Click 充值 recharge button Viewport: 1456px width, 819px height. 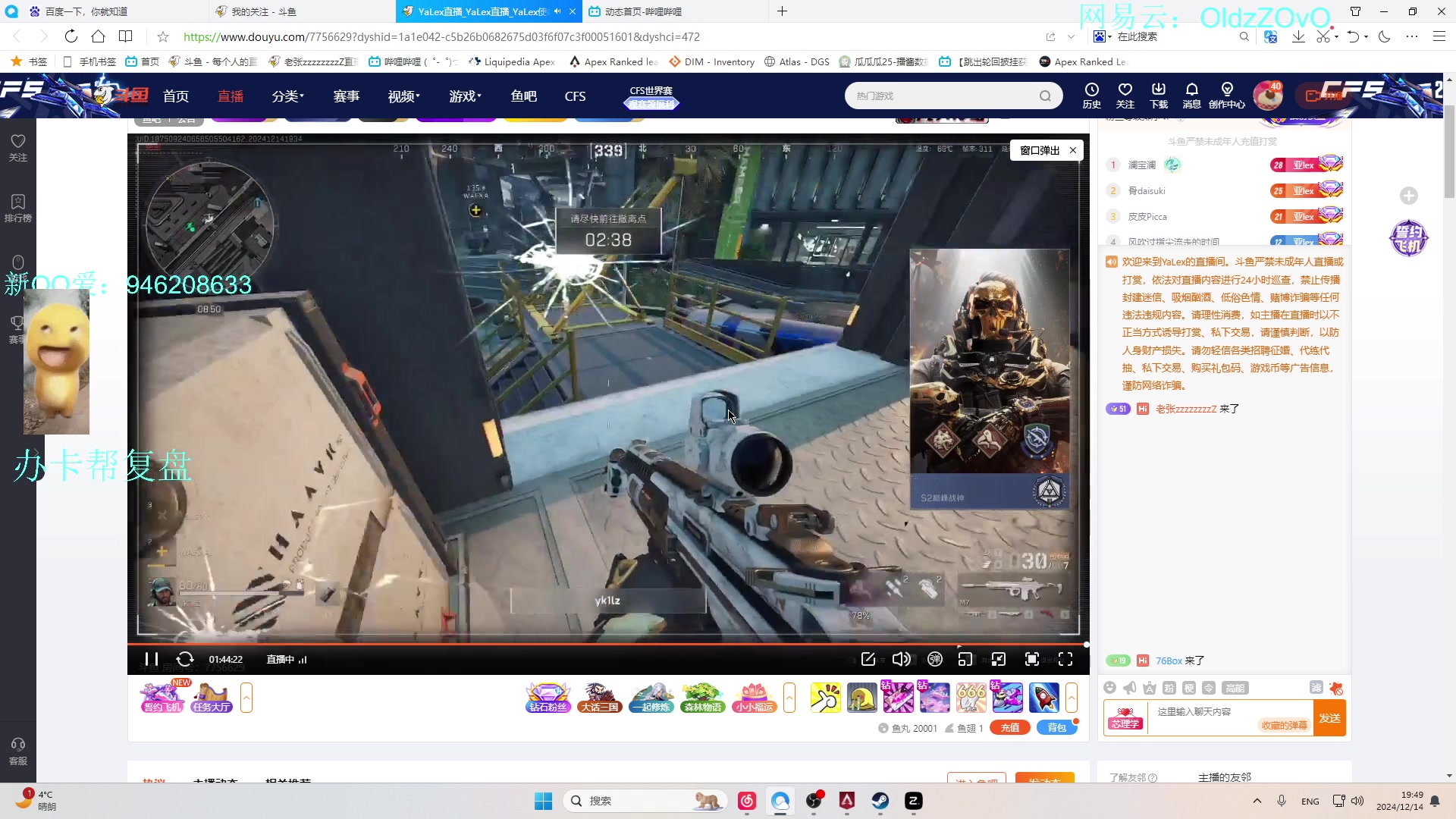point(1009,727)
